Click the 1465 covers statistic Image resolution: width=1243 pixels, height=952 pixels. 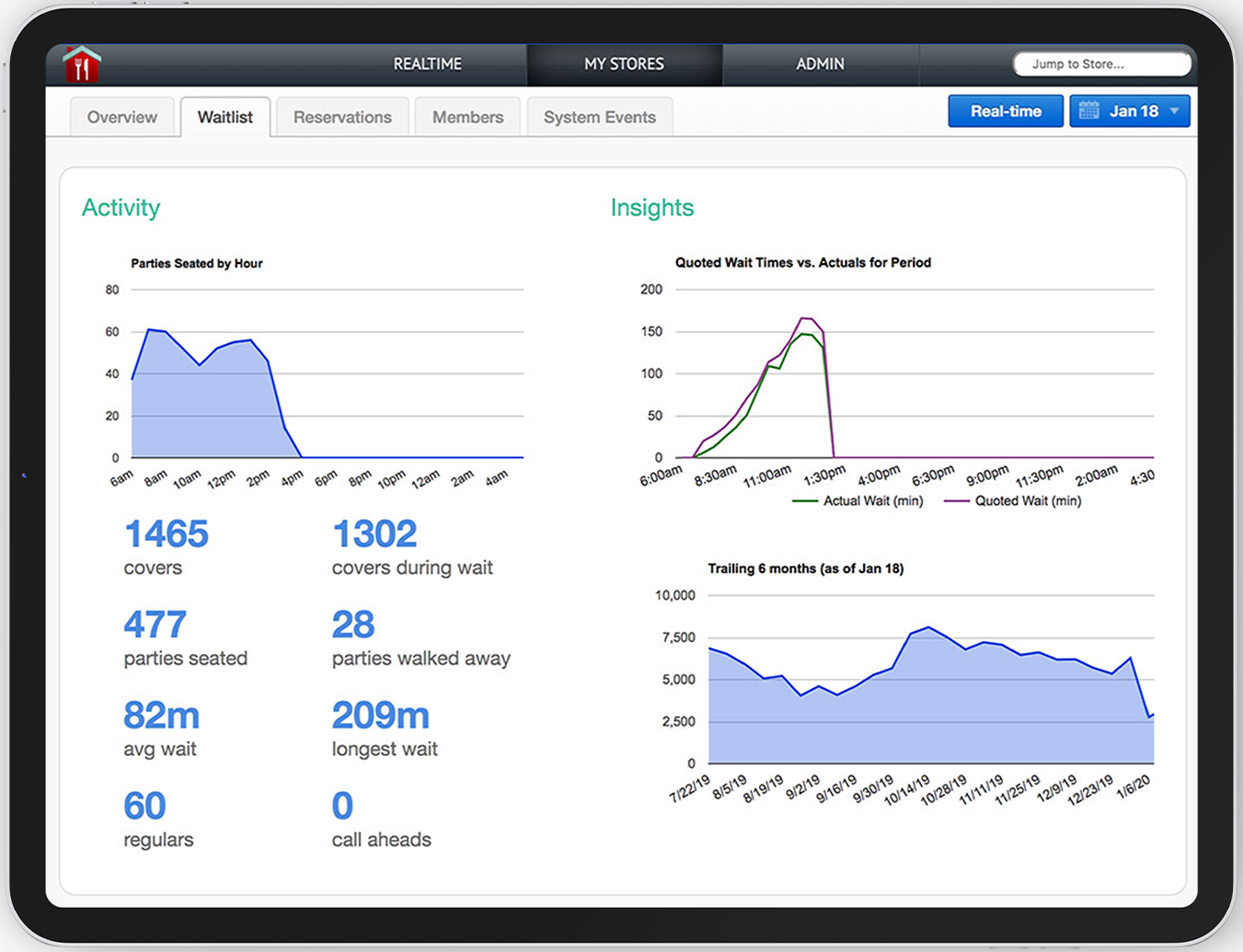tap(167, 547)
